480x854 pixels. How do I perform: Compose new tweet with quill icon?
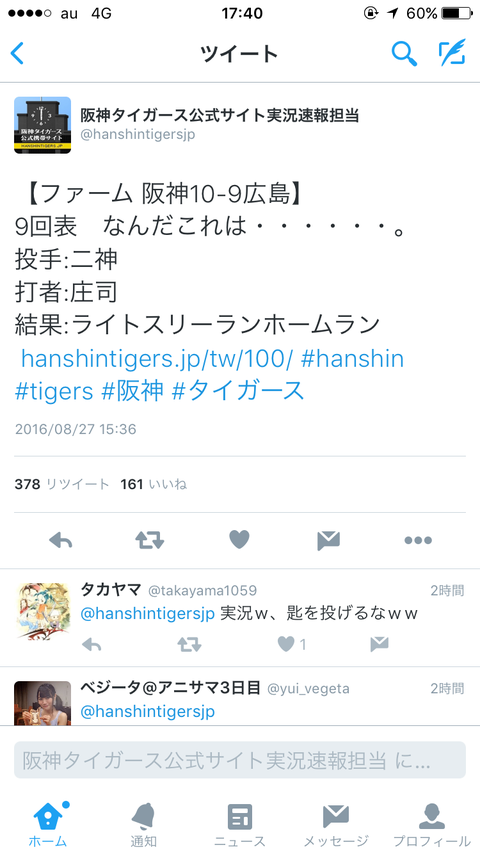(452, 52)
